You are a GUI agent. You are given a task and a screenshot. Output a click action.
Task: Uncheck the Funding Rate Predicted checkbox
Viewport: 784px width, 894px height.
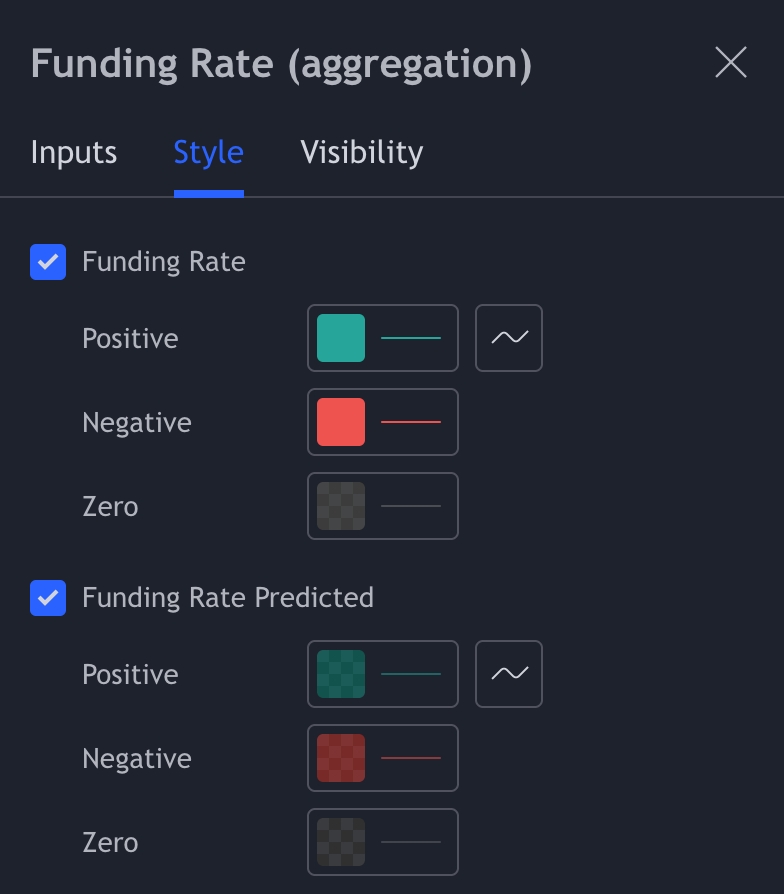click(x=48, y=598)
